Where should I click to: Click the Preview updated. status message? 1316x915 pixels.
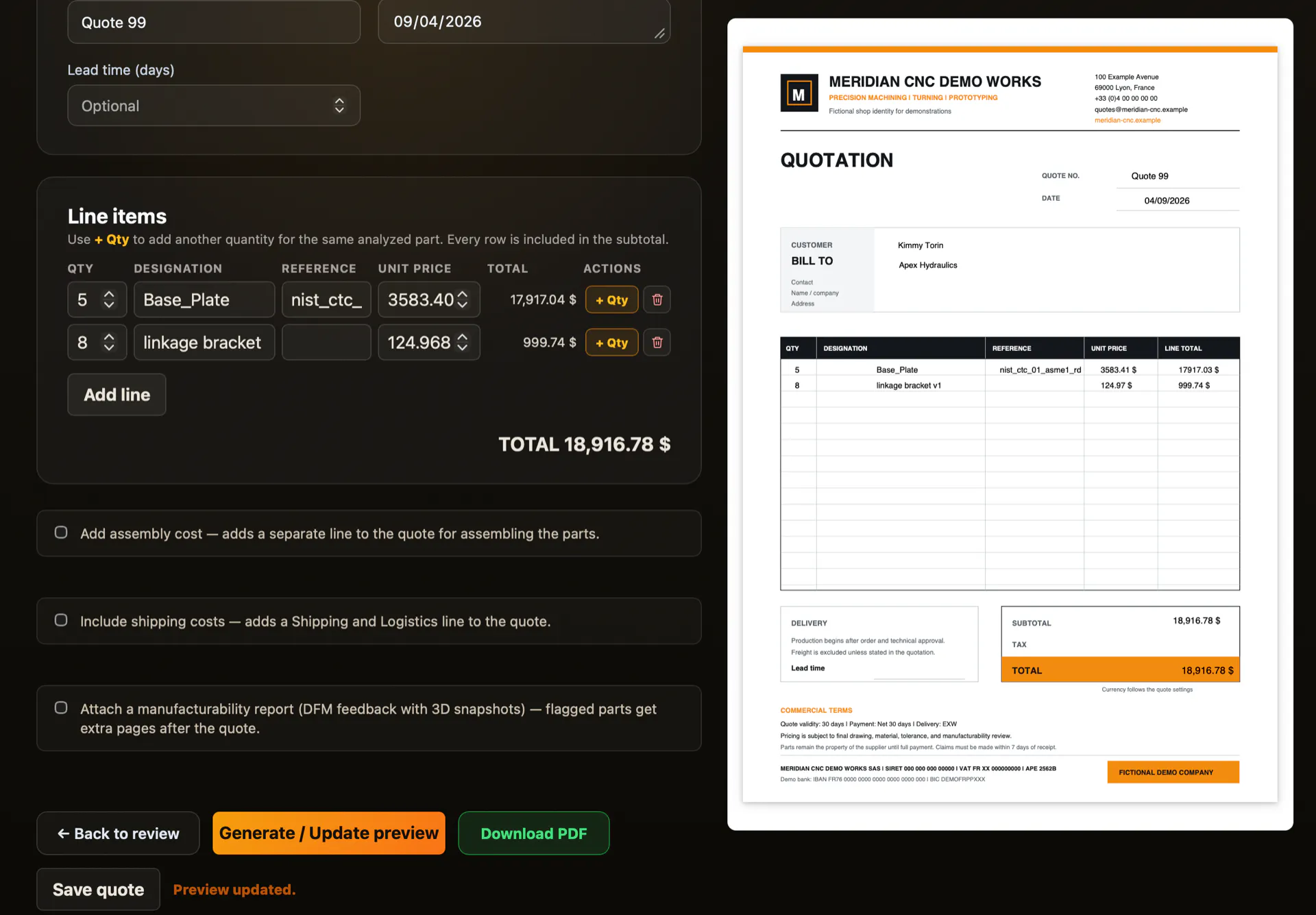pos(234,890)
